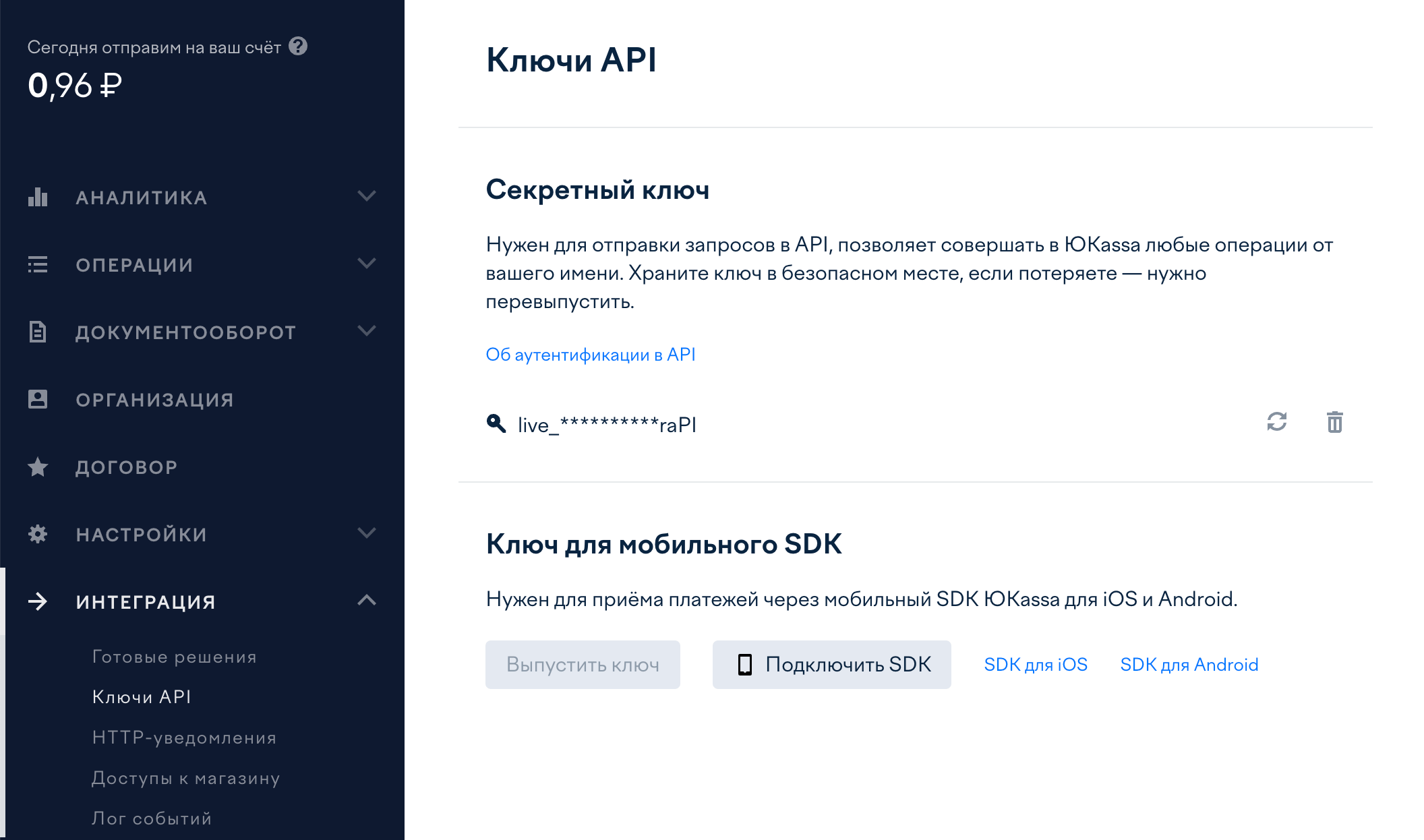Go to Готовые решения
The width and height of the screenshot is (1424, 840).
pyautogui.click(x=174, y=656)
